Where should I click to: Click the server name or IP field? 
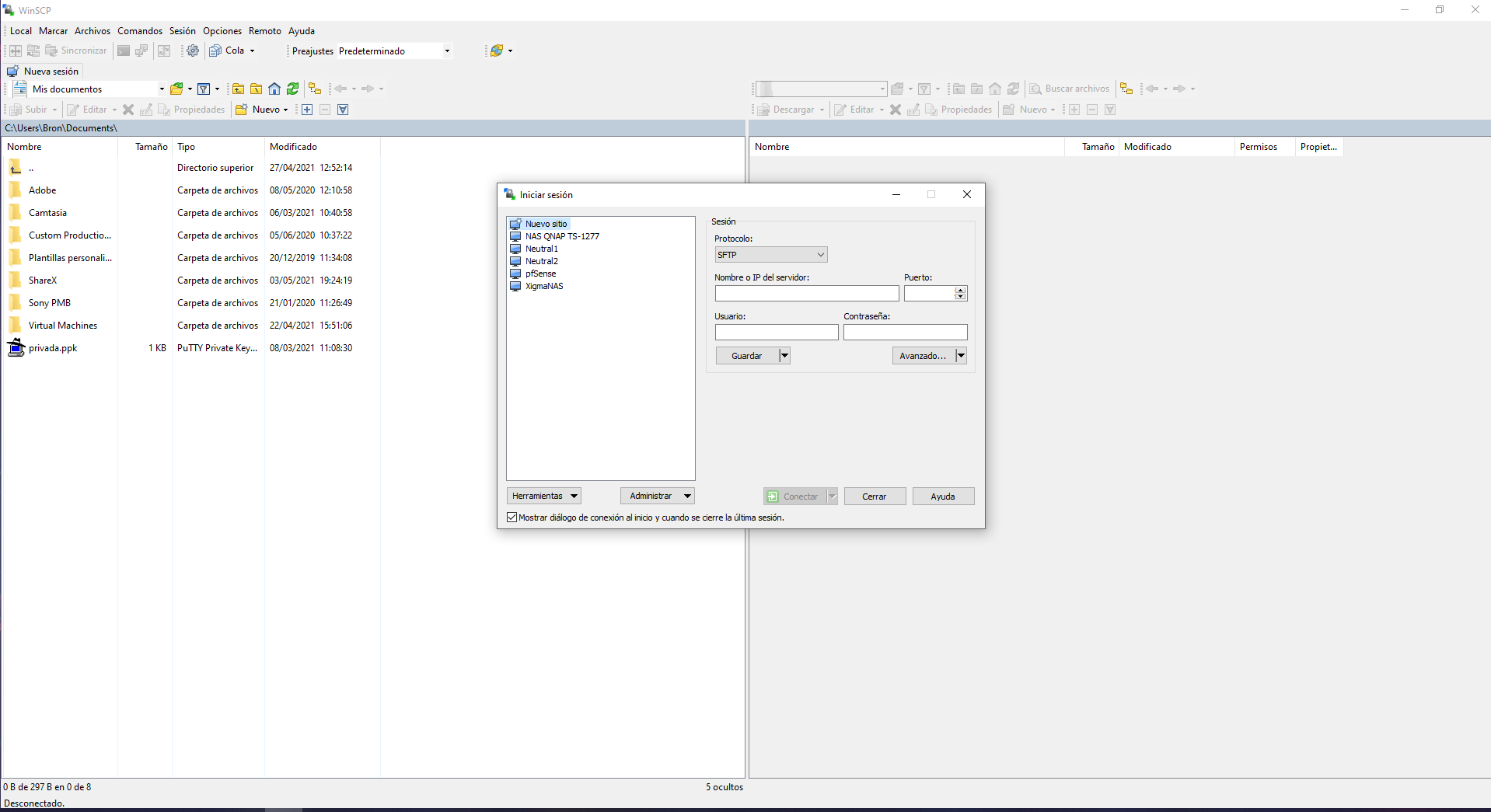806,294
